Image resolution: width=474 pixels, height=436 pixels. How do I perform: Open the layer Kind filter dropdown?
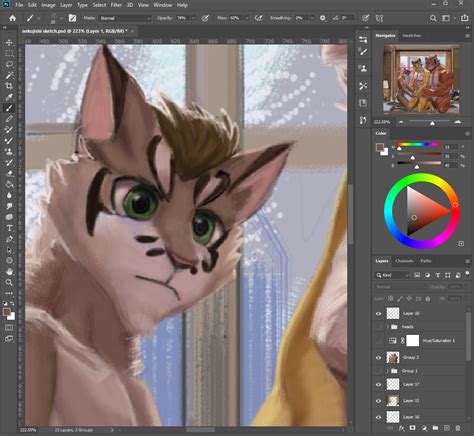coord(392,275)
